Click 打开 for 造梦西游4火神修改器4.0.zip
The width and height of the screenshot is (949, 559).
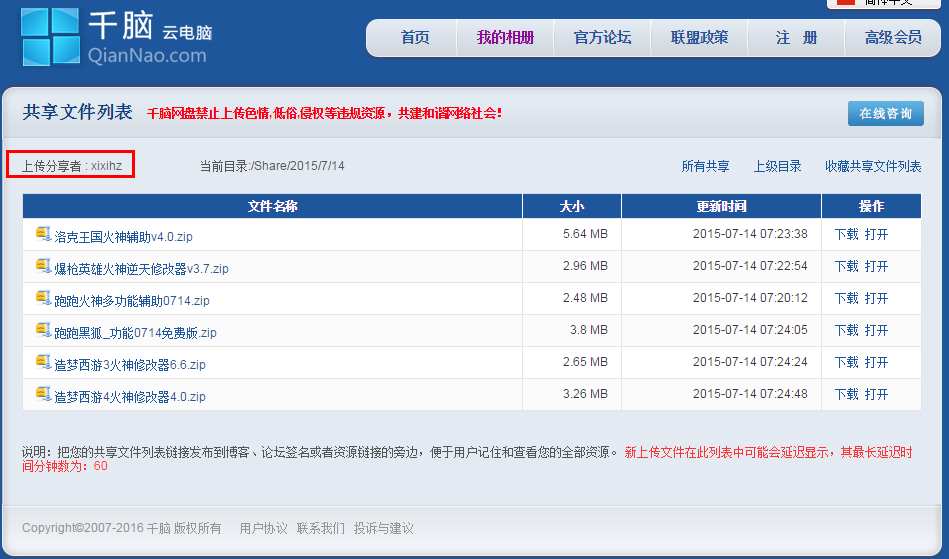pyautogui.click(x=876, y=394)
